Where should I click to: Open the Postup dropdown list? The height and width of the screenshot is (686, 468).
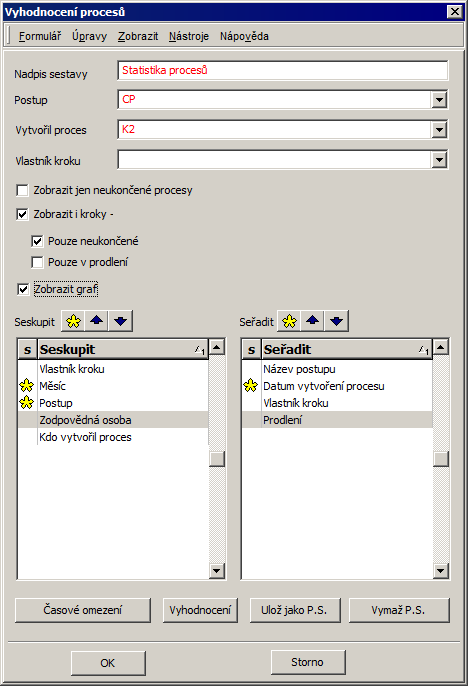click(439, 100)
